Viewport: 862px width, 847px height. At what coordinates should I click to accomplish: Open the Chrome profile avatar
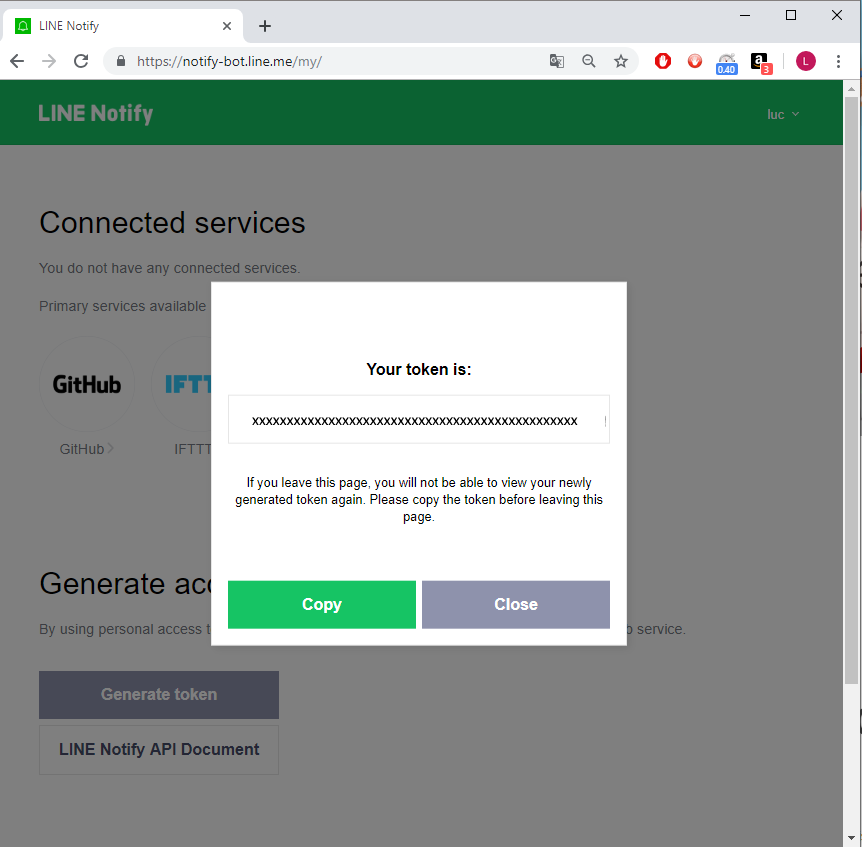pos(806,61)
